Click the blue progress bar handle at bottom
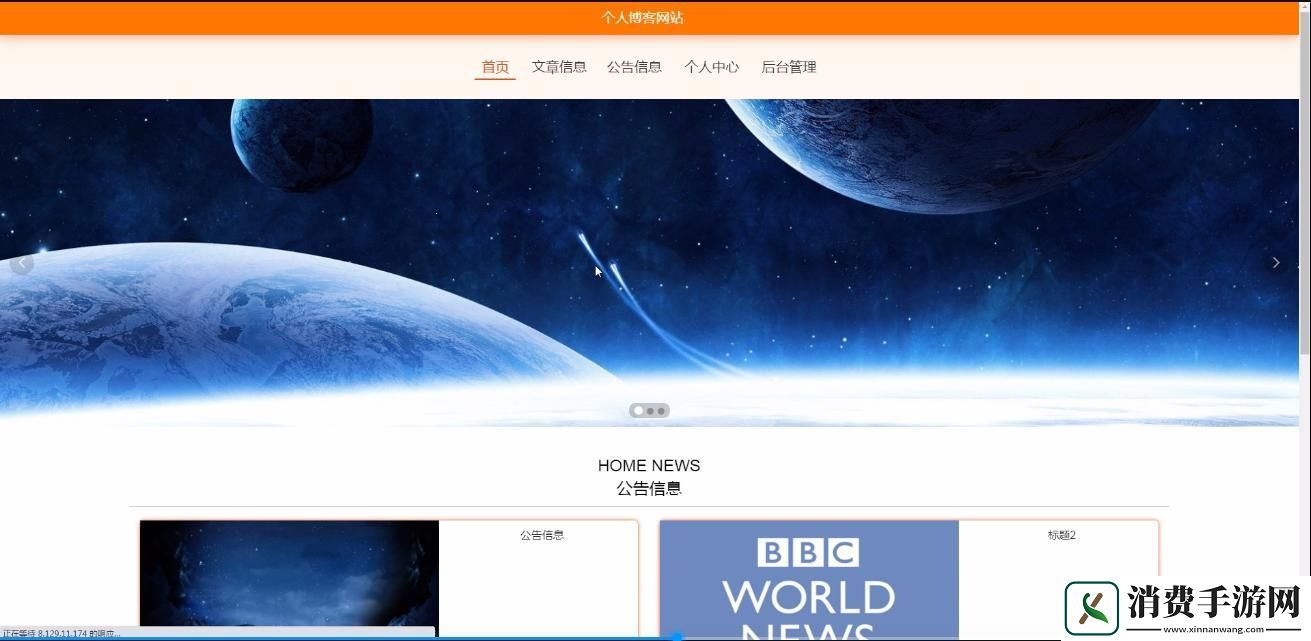 [x=677, y=636]
